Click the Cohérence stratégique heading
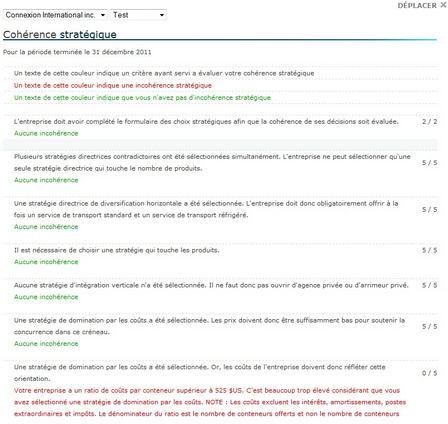448x424 pixels. click(x=60, y=34)
